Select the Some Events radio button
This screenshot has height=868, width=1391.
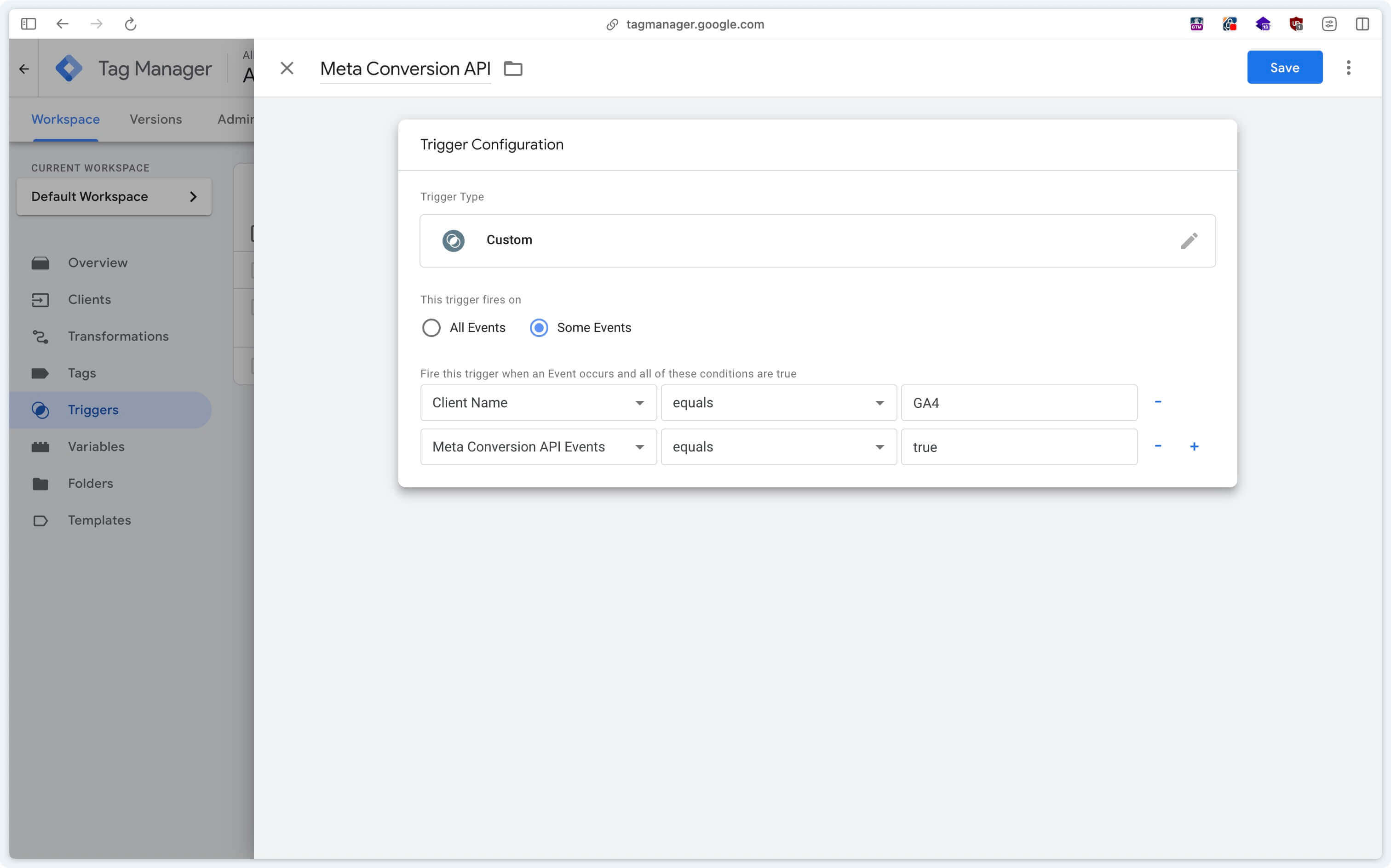(x=538, y=327)
